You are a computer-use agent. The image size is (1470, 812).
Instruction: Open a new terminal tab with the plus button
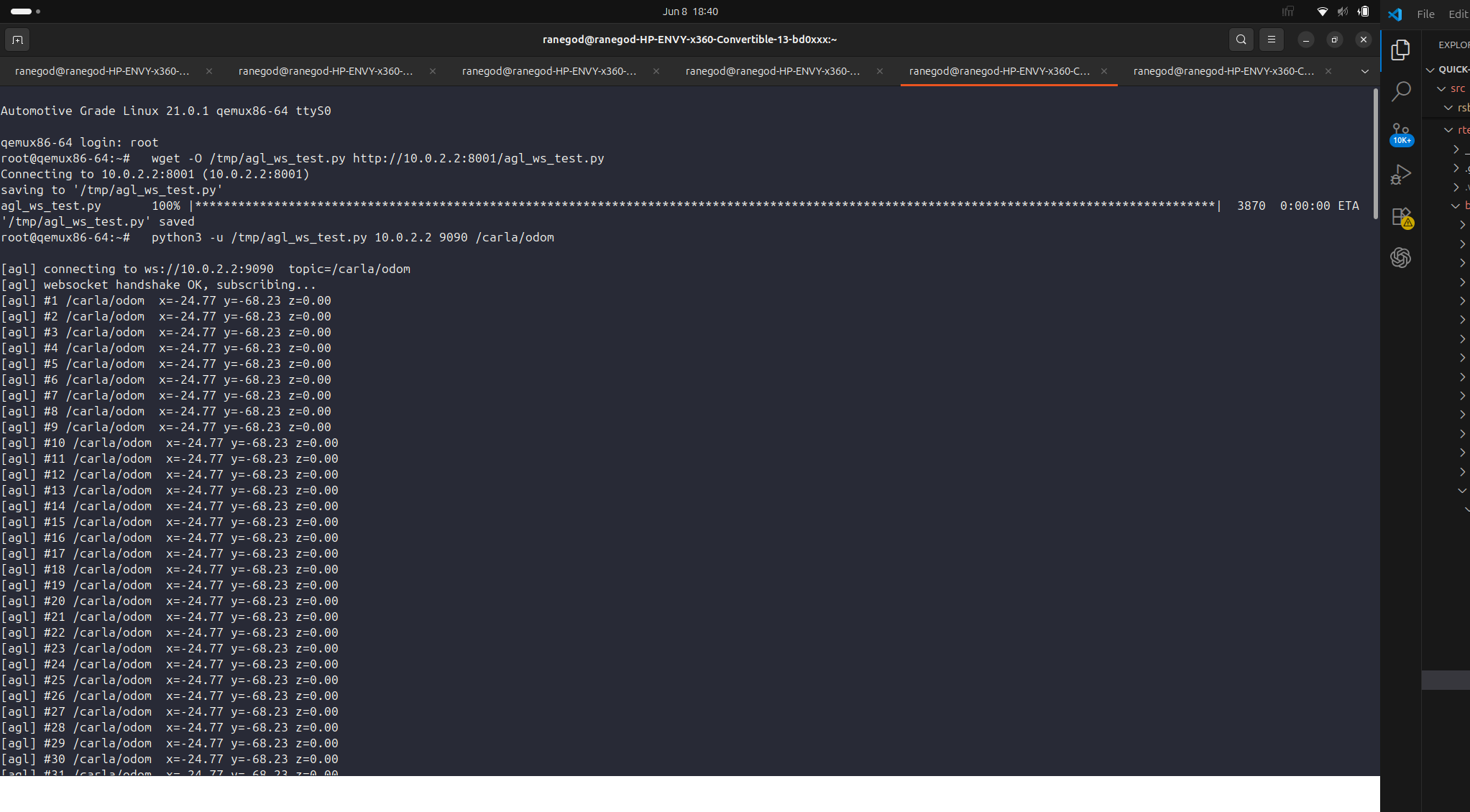(x=17, y=40)
